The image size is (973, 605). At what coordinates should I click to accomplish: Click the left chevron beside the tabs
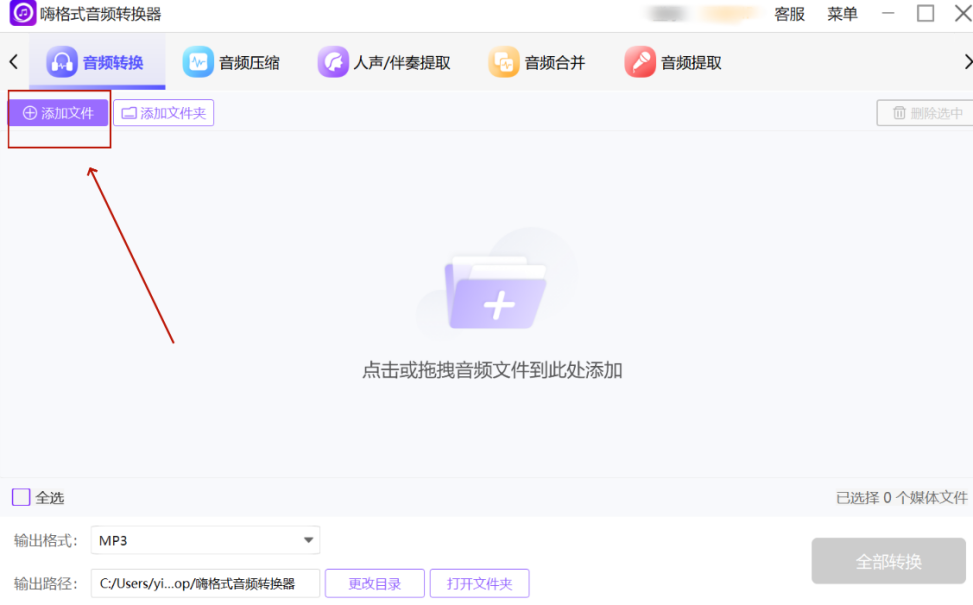12,61
